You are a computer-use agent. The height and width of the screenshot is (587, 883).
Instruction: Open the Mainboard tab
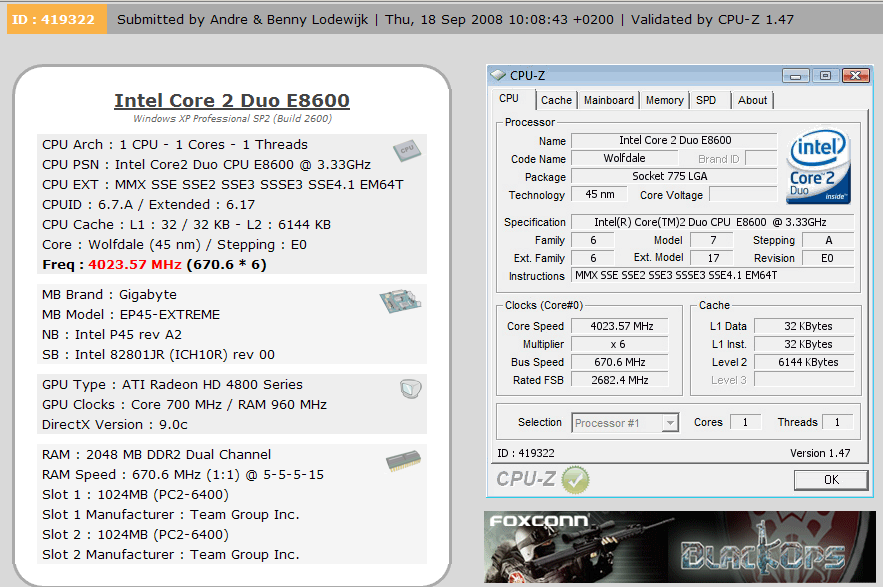(x=608, y=100)
